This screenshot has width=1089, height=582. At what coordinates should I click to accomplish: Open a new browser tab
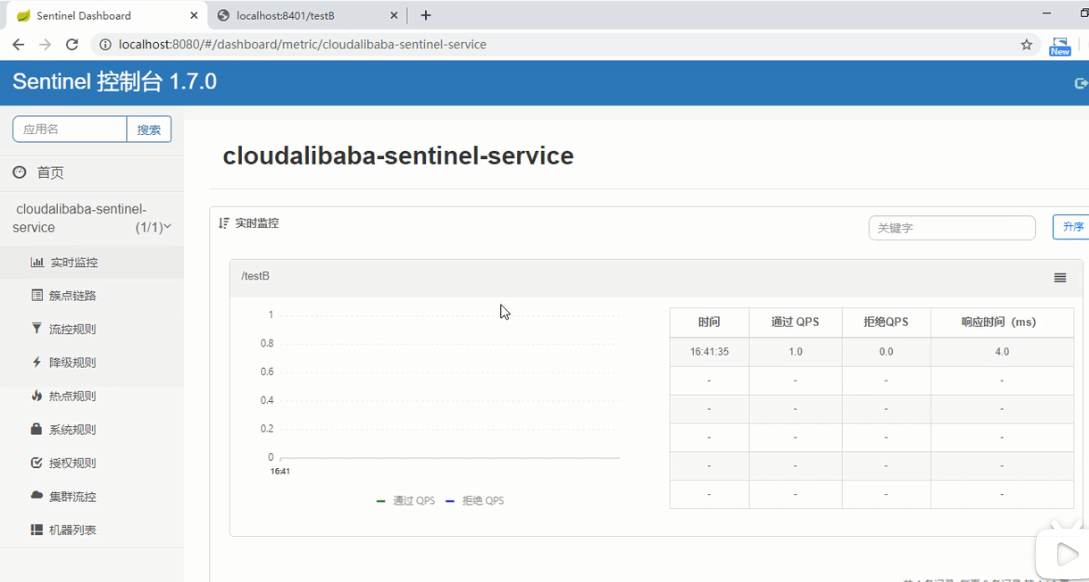pos(426,15)
